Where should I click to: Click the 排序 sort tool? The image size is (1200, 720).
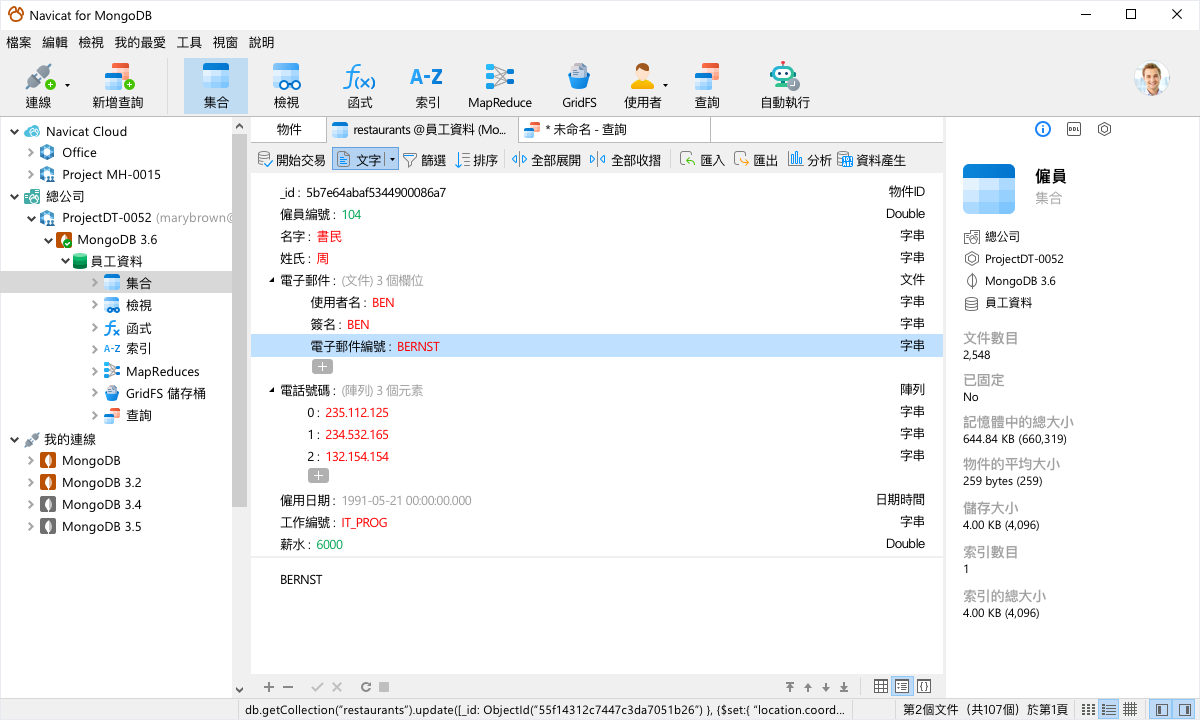point(476,160)
